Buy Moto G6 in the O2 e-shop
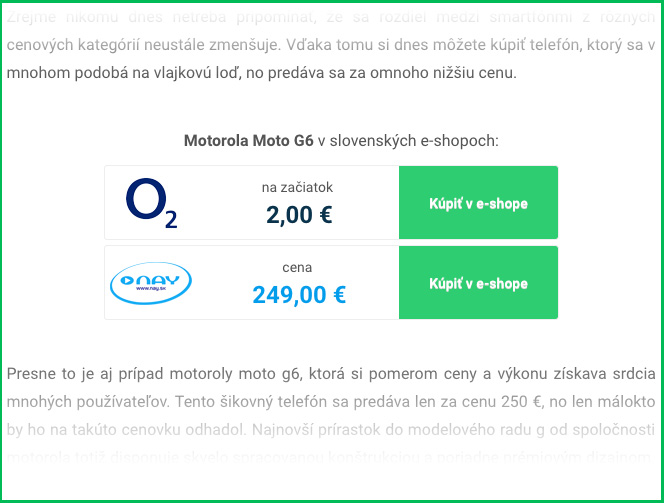Screen dimensions: 664x503 tap(478, 202)
